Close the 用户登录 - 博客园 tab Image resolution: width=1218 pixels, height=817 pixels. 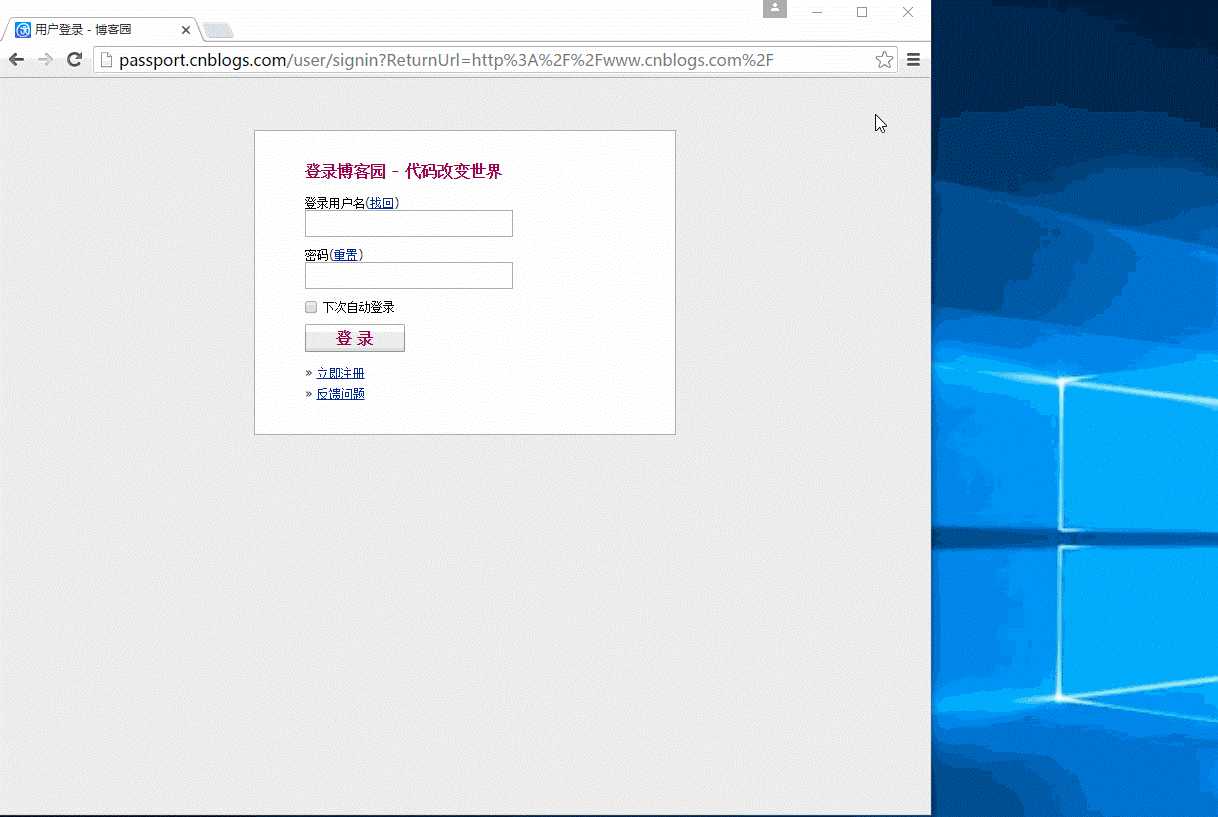[185, 30]
